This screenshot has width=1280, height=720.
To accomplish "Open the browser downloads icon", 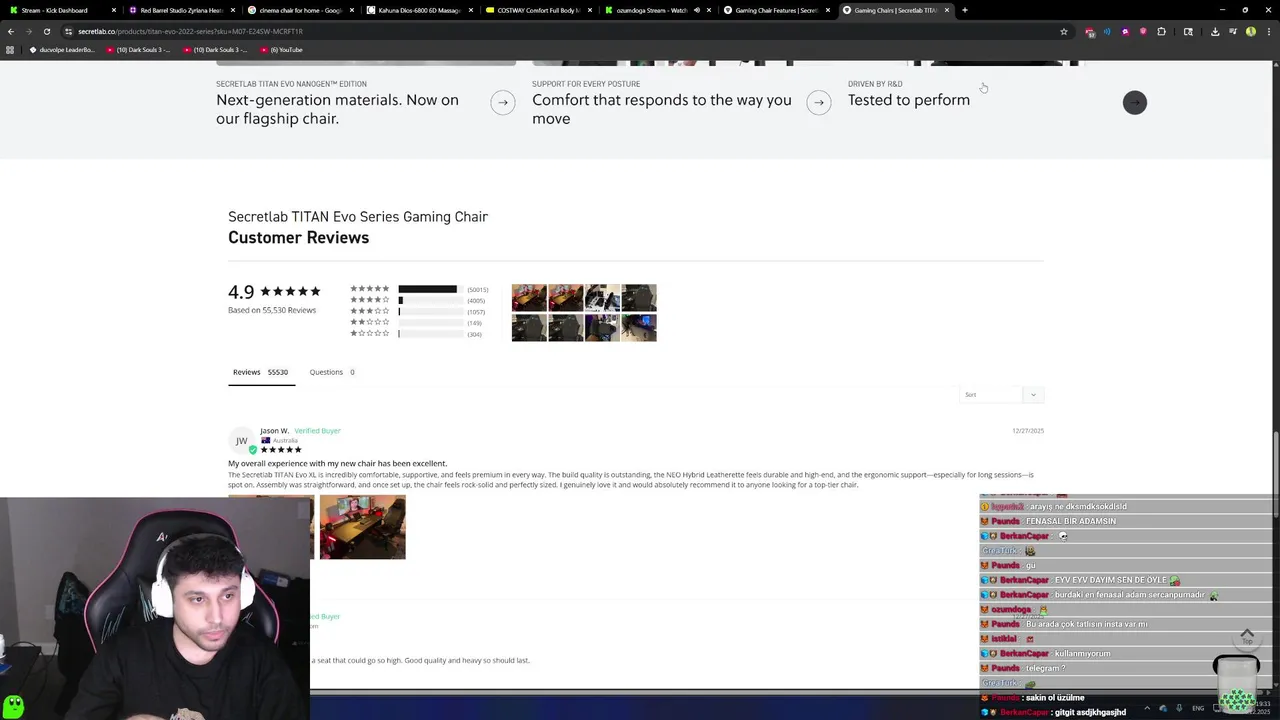I will coord(1215,31).
